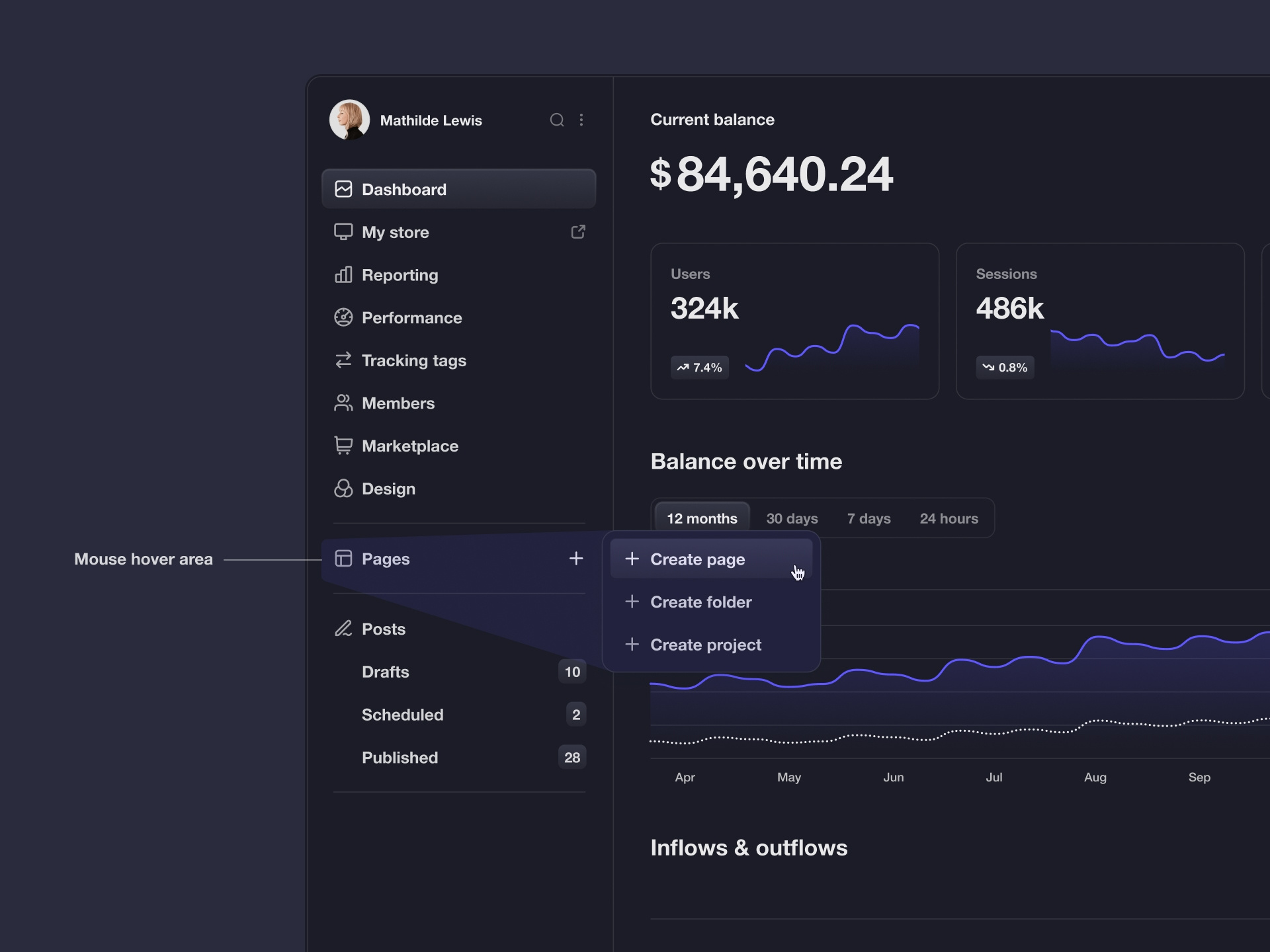Click the Create page option
This screenshot has width=1270, height=952.
[697, 559]
